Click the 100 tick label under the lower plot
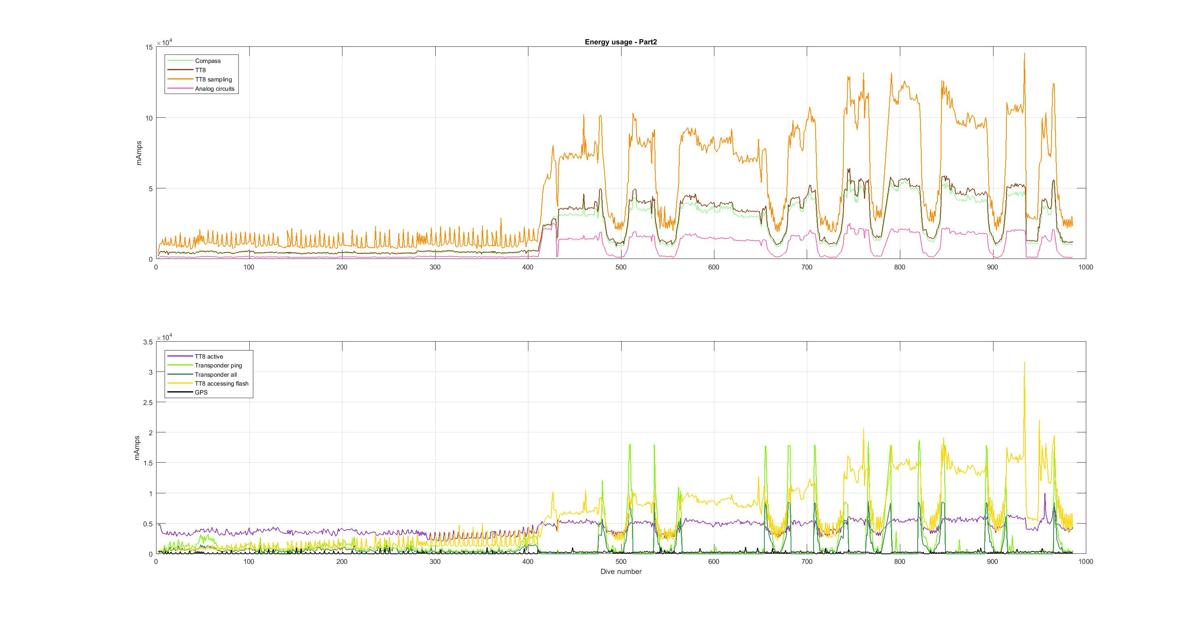1200x622 pixels. (249, 562)
